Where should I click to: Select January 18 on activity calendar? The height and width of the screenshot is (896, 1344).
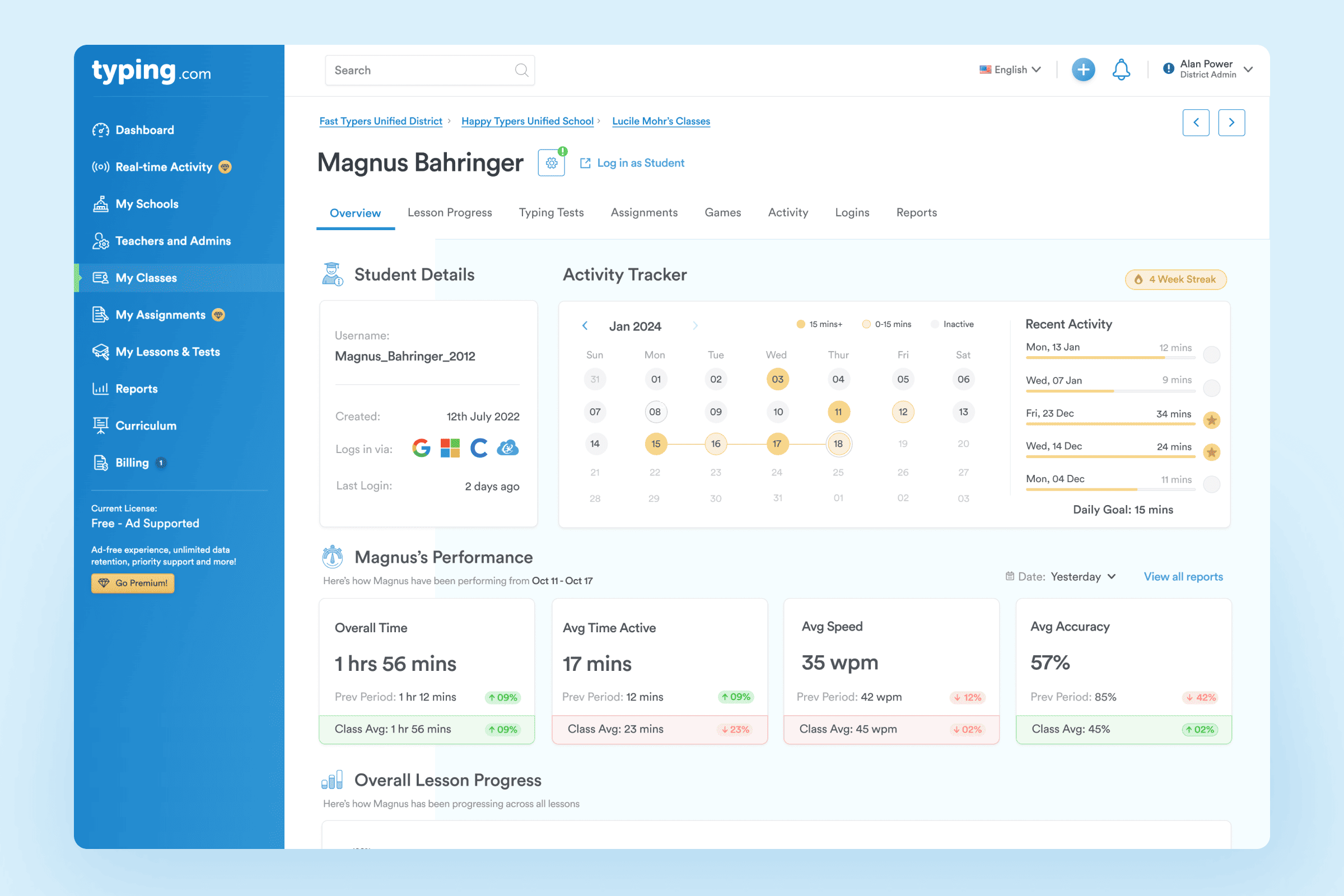pyautogui.click(x=838, y=444)
